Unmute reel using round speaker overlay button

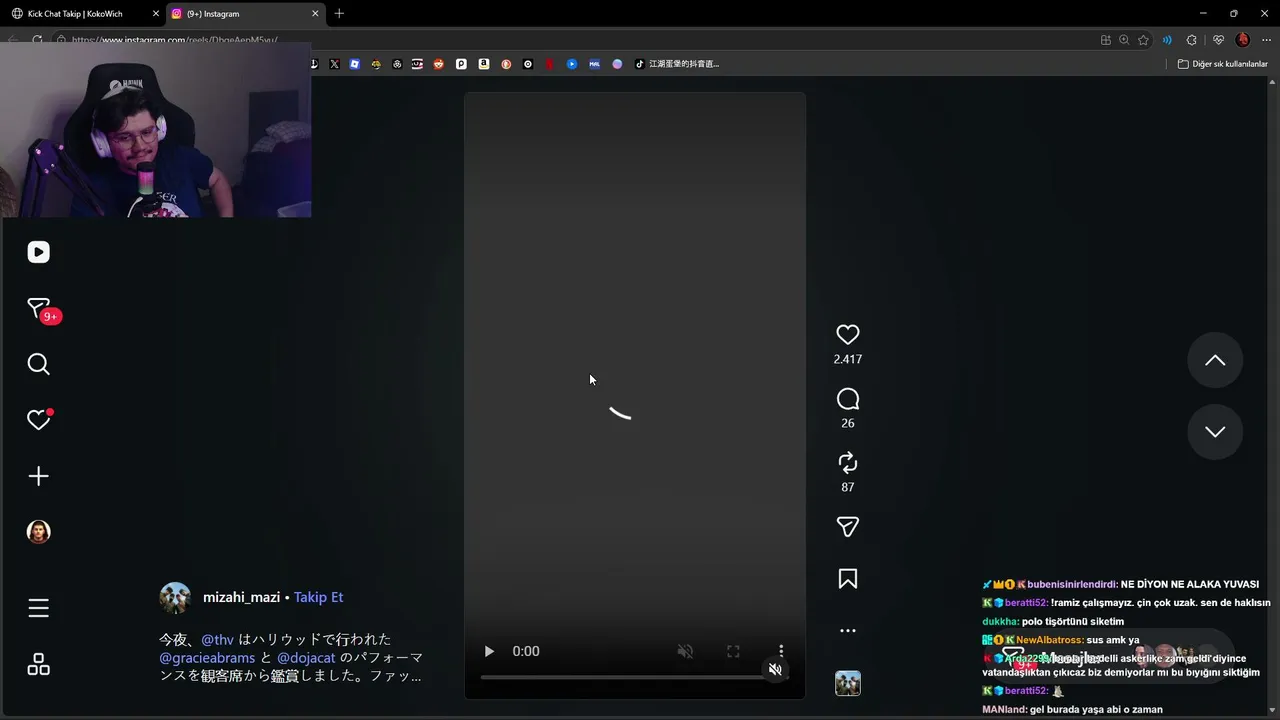click(x=775, y=670)
